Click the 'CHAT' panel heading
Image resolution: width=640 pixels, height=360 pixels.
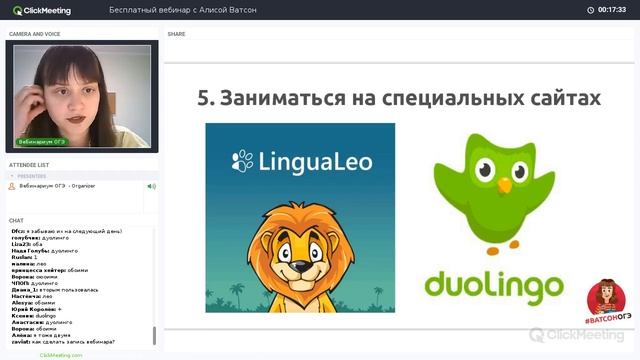click(16, 220)
